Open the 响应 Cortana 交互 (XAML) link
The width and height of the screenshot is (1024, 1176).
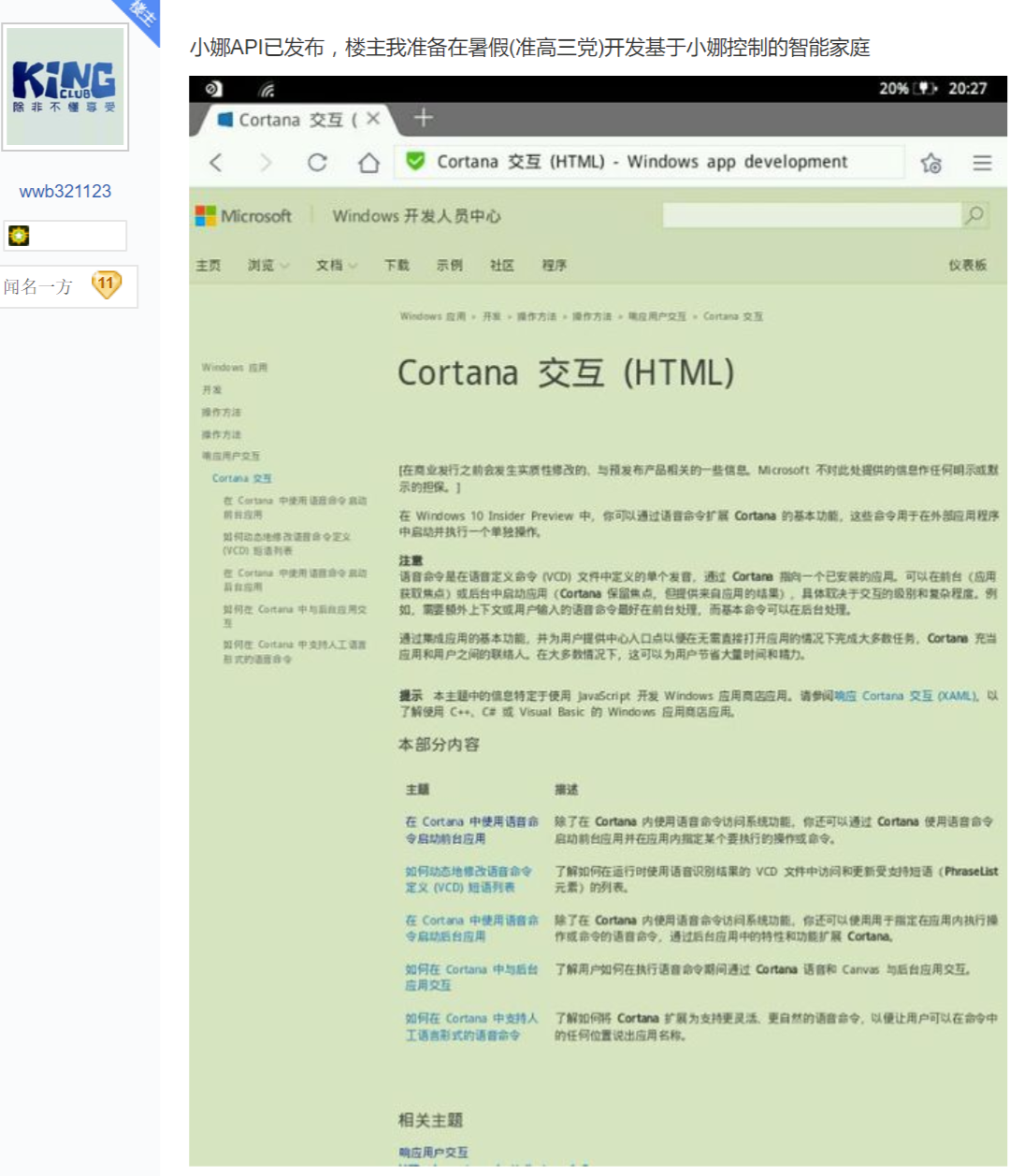point(902,695)
